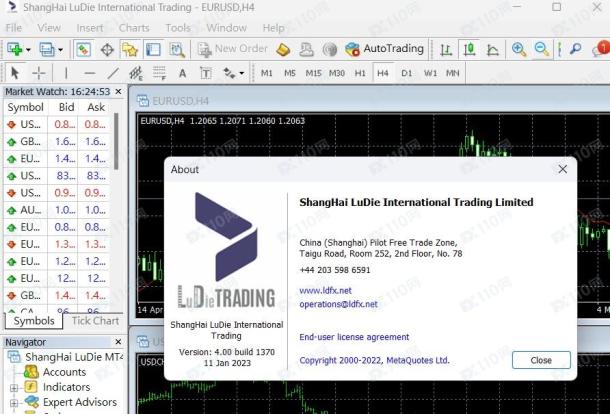Open the Insert menu
610x414 pixels.
pyautogui.click(x=90, y=28)
